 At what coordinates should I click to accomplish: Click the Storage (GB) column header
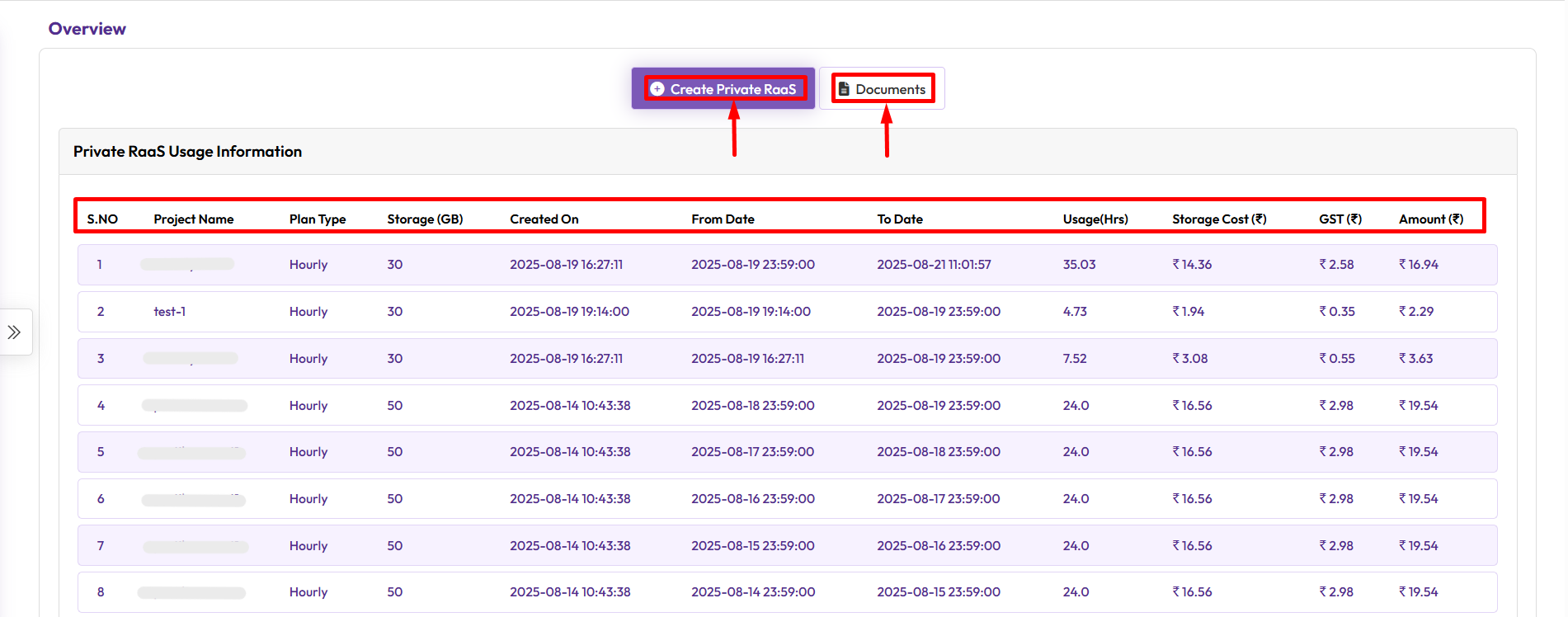pyautogui.click(x=425, y=219)
